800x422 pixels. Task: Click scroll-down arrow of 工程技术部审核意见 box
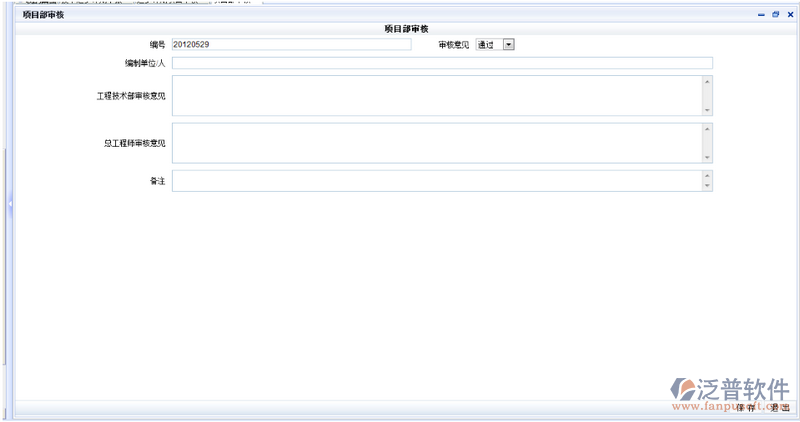[x=707, y=110]
